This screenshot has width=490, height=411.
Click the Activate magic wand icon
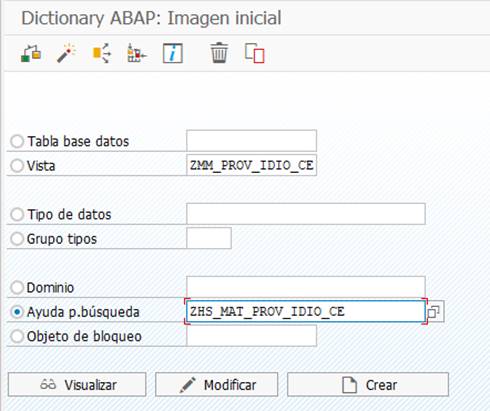tap(66, 53)
